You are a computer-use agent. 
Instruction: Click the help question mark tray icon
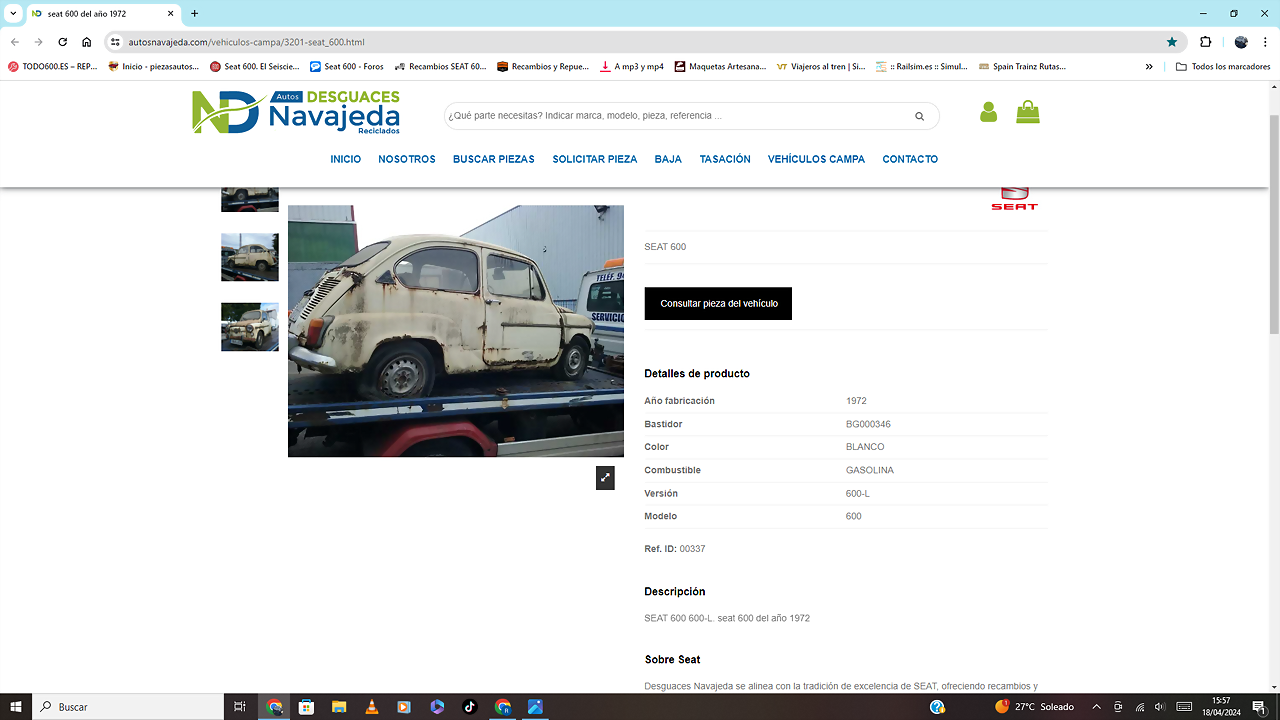[937, 707]
